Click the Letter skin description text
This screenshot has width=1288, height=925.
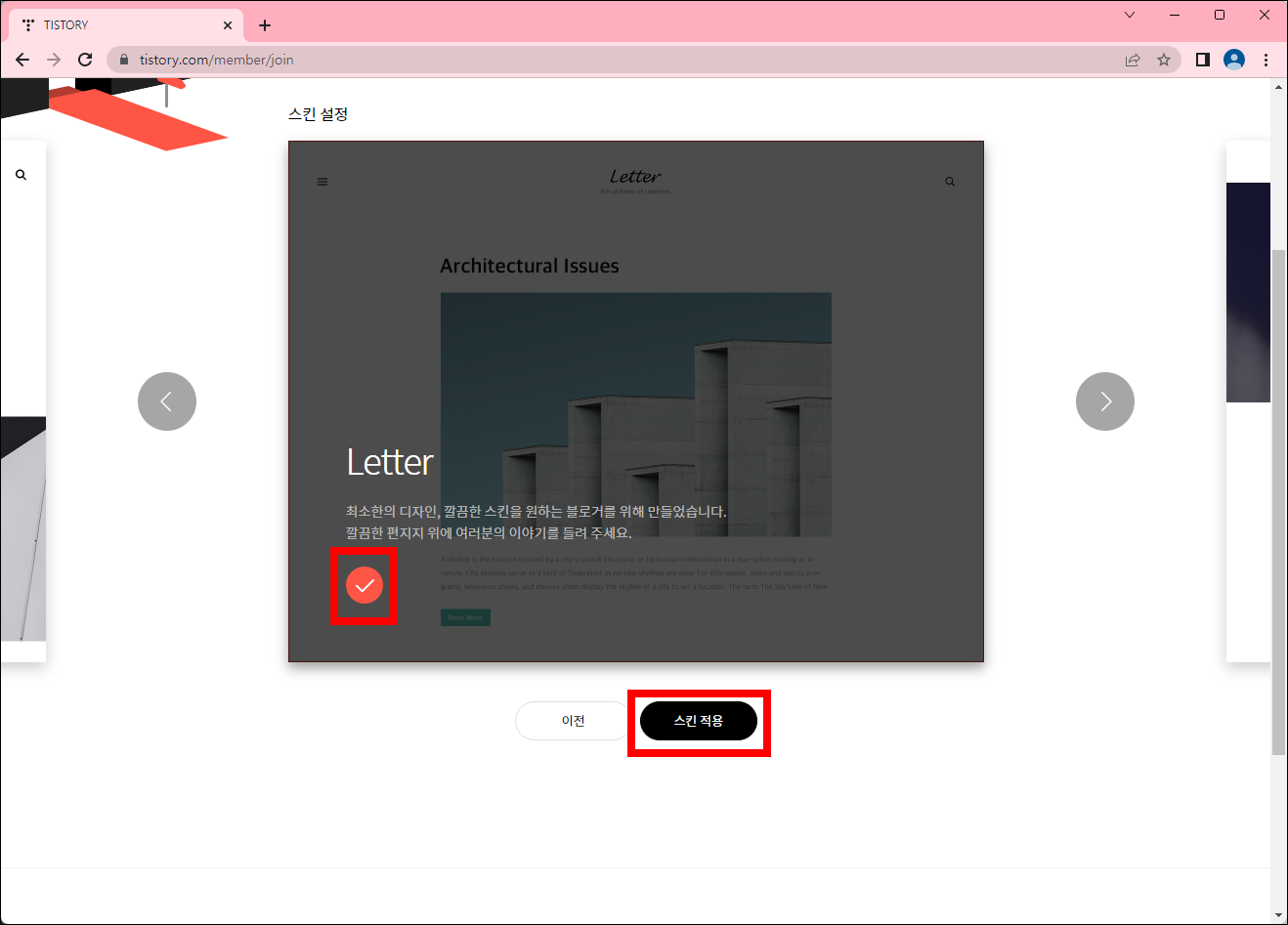(537, 522)
